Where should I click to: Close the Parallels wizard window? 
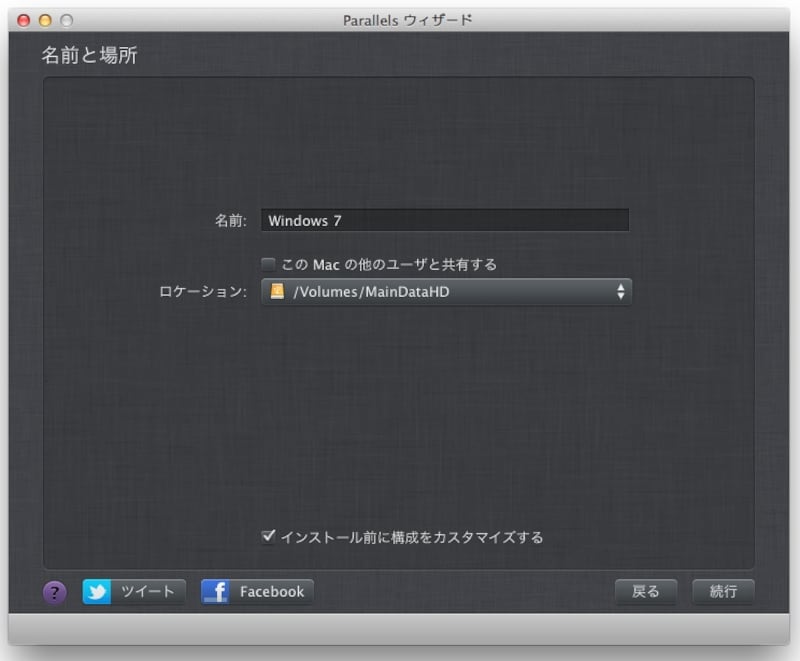pyautogui.click(x=24, y=20)
